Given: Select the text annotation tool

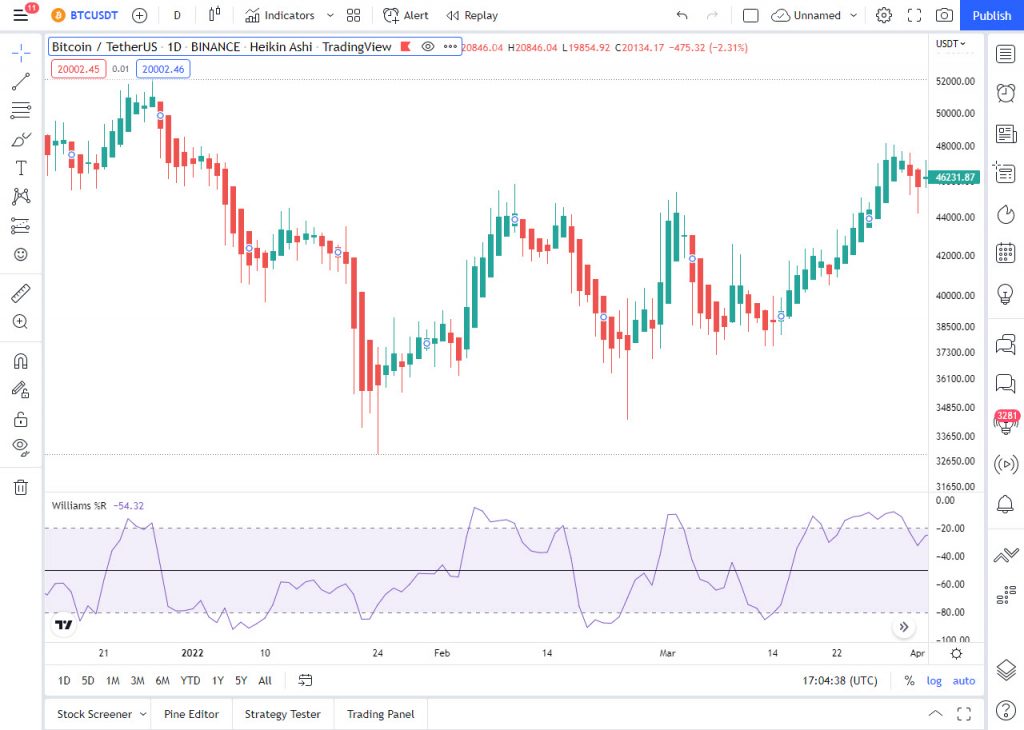Looking at the screenshot, I should pos(21,168).
